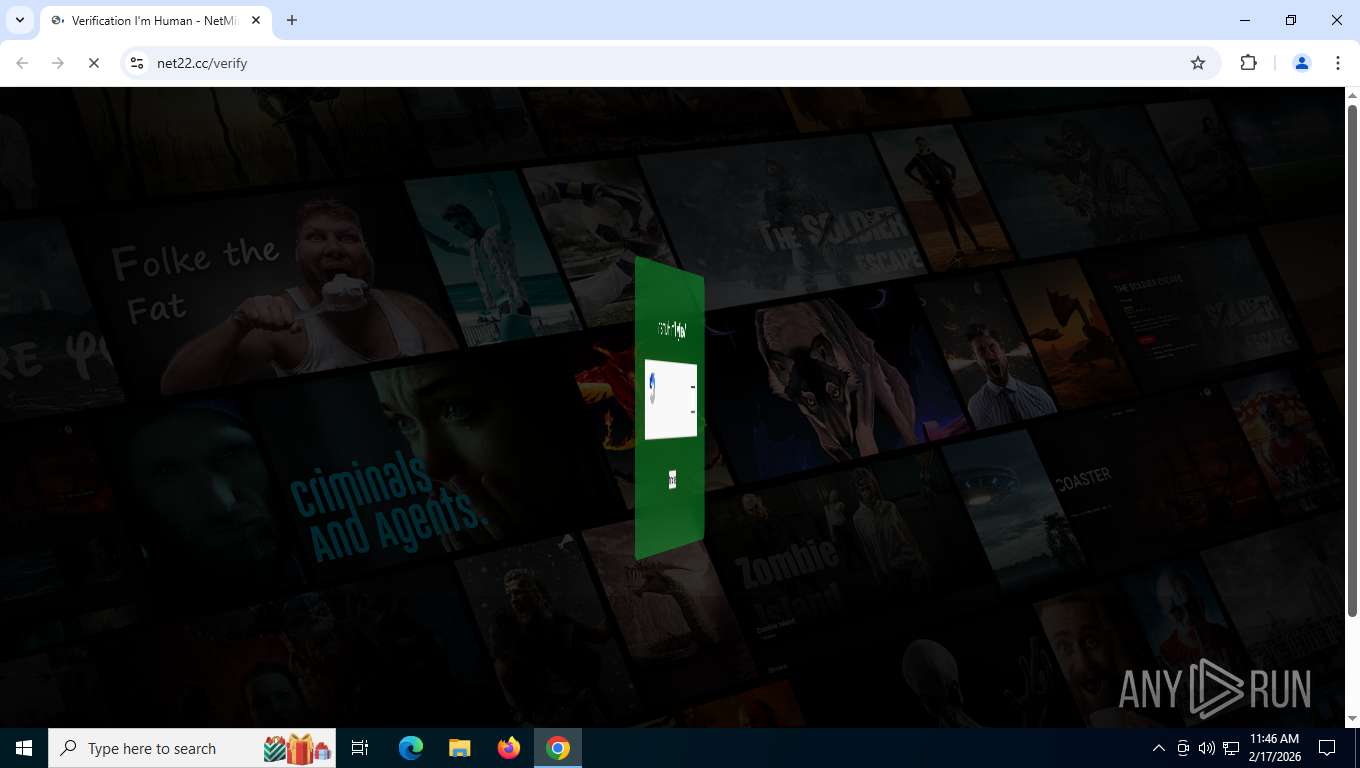Click scrollbar down arrow on the page
The image size is (1360, 768).
pos(1352,718)
